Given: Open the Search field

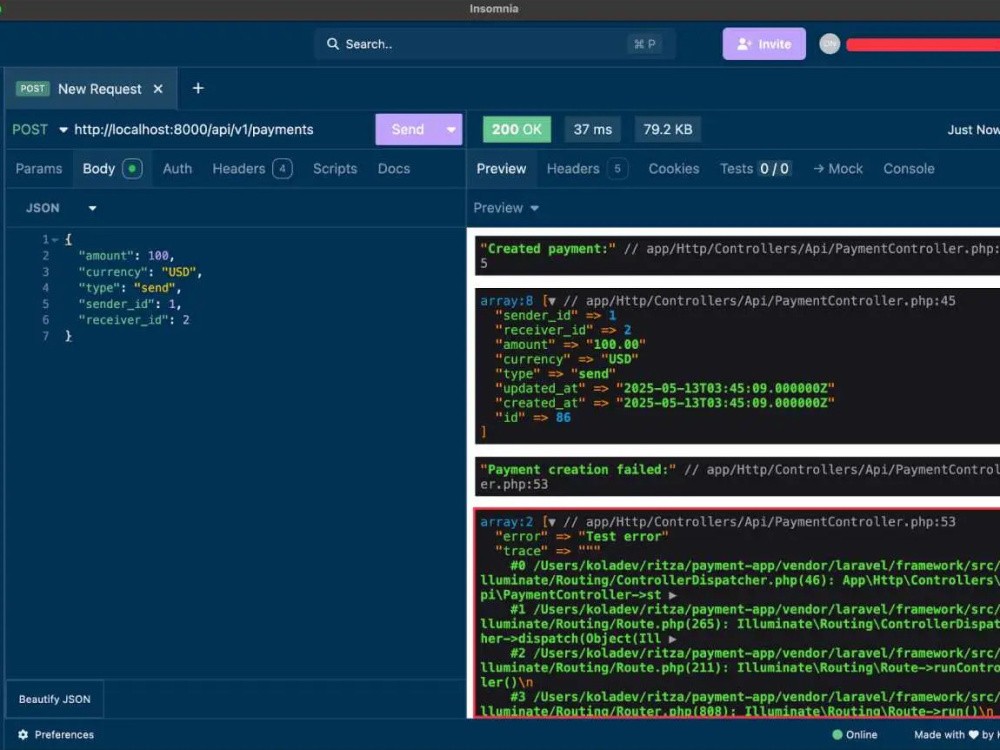Looking at the screenshot, I should click(x=494, y=44).
